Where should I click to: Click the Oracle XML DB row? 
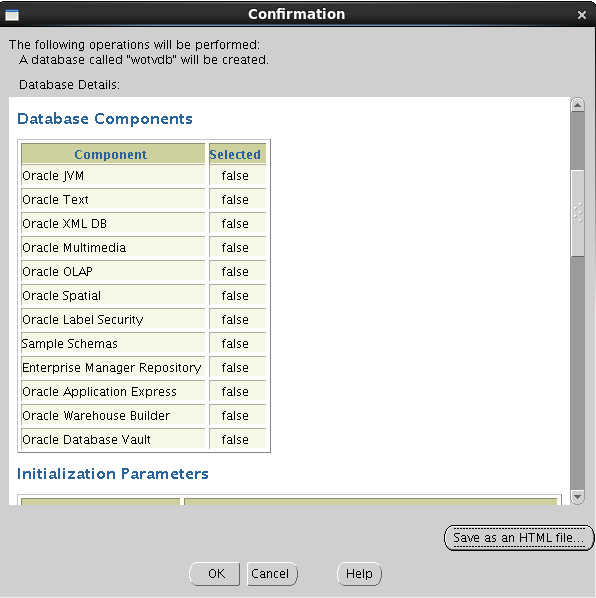[143, 223]
